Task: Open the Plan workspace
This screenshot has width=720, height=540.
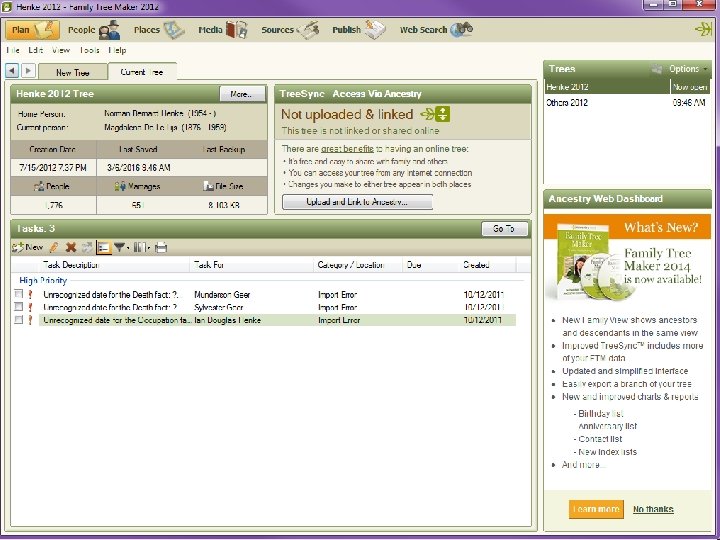Action: [x=33, y=30]
